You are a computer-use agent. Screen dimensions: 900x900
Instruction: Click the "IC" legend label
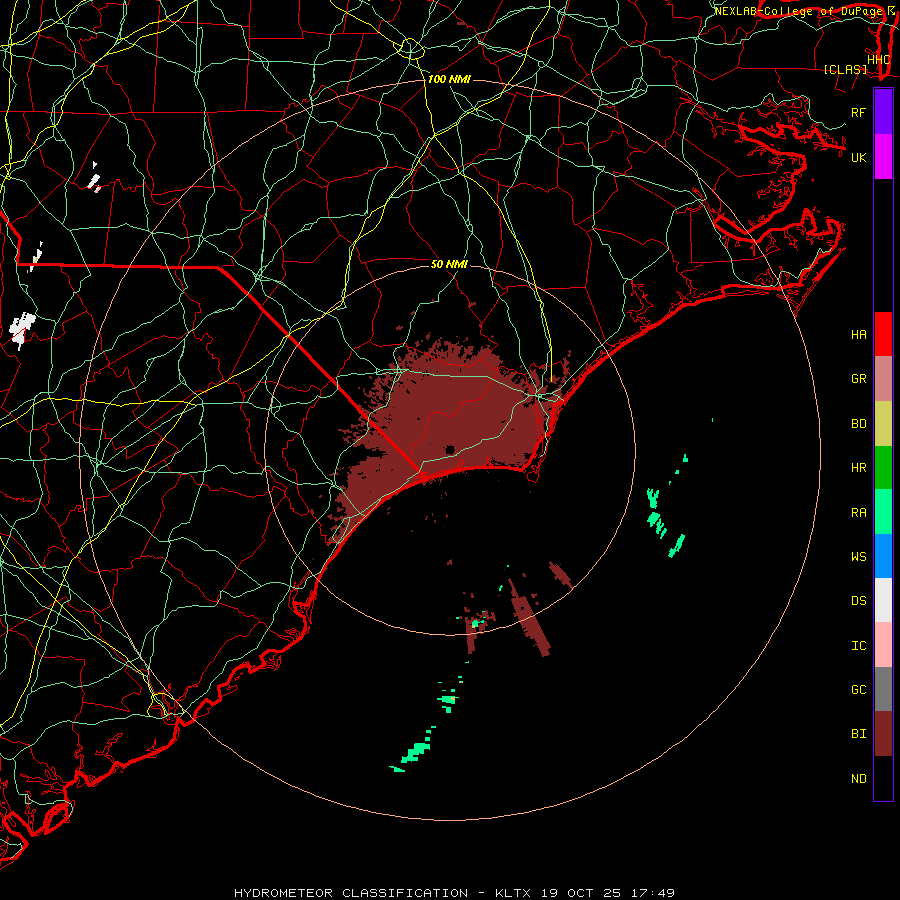(859, 646)
